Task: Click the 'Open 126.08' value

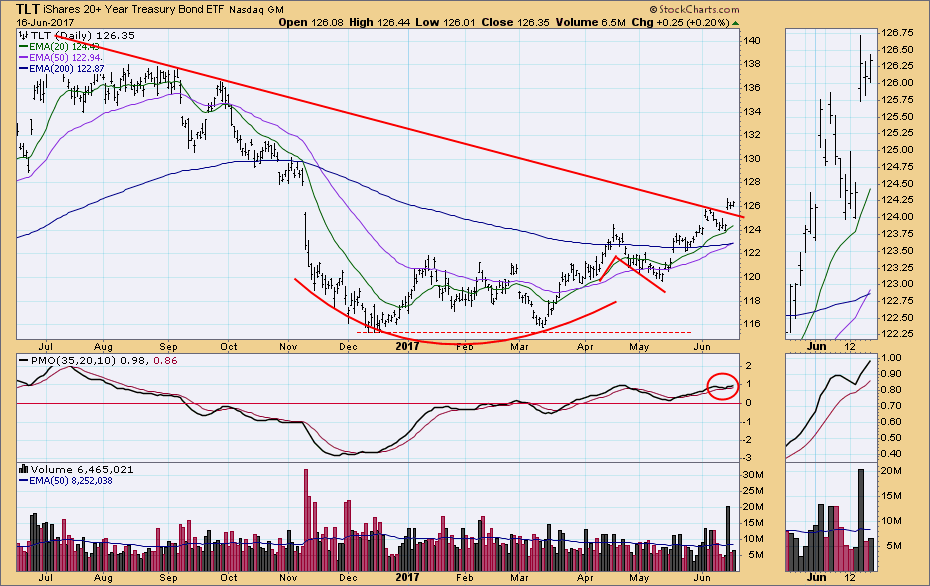Action: coord(311,23)
